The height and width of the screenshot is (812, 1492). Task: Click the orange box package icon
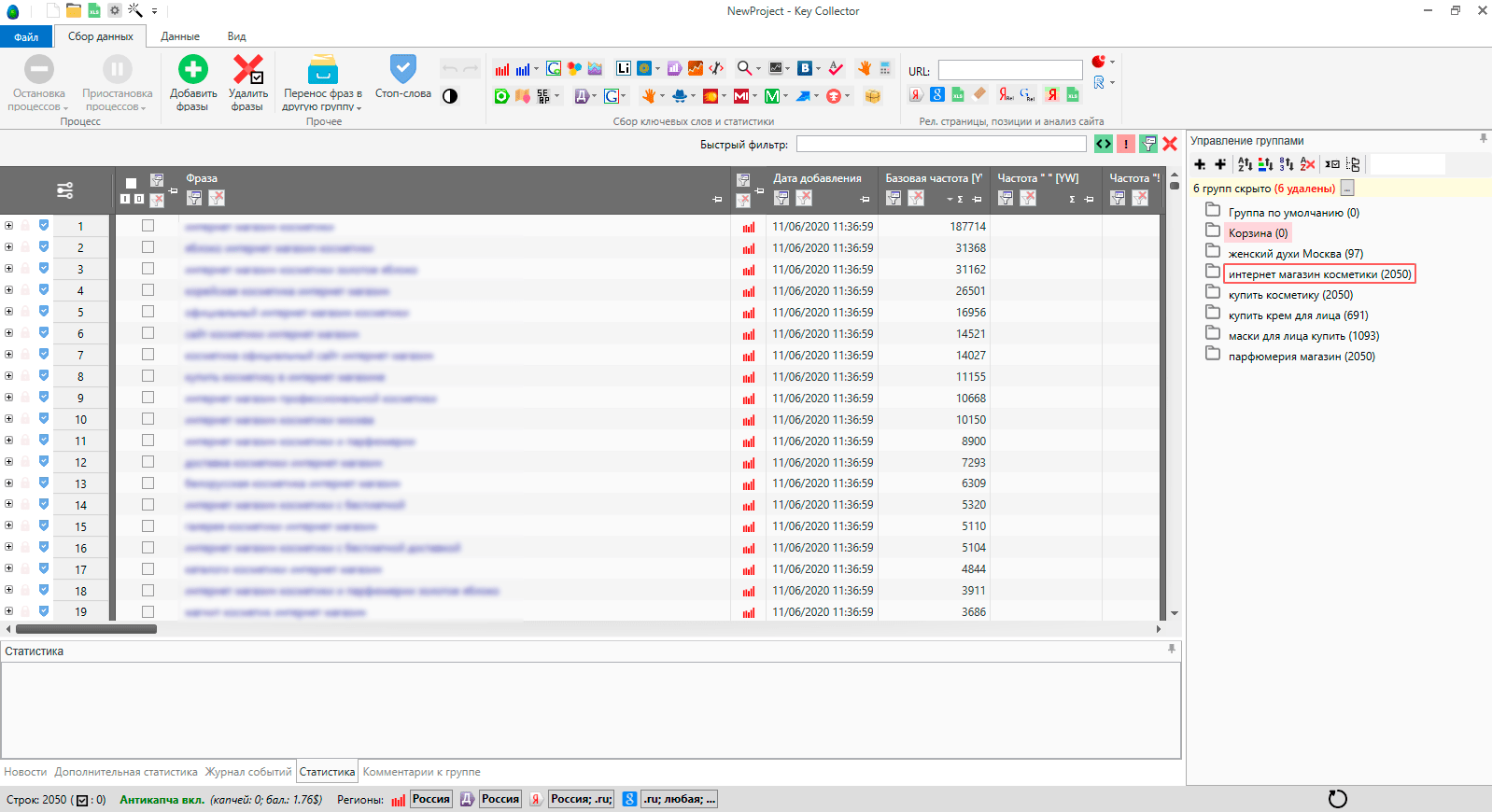point(873,96)
